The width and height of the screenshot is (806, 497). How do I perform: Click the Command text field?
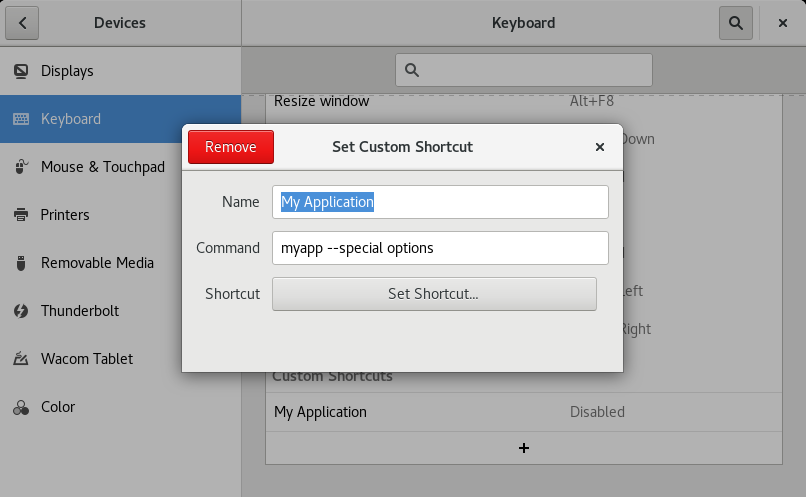point(440,248)
